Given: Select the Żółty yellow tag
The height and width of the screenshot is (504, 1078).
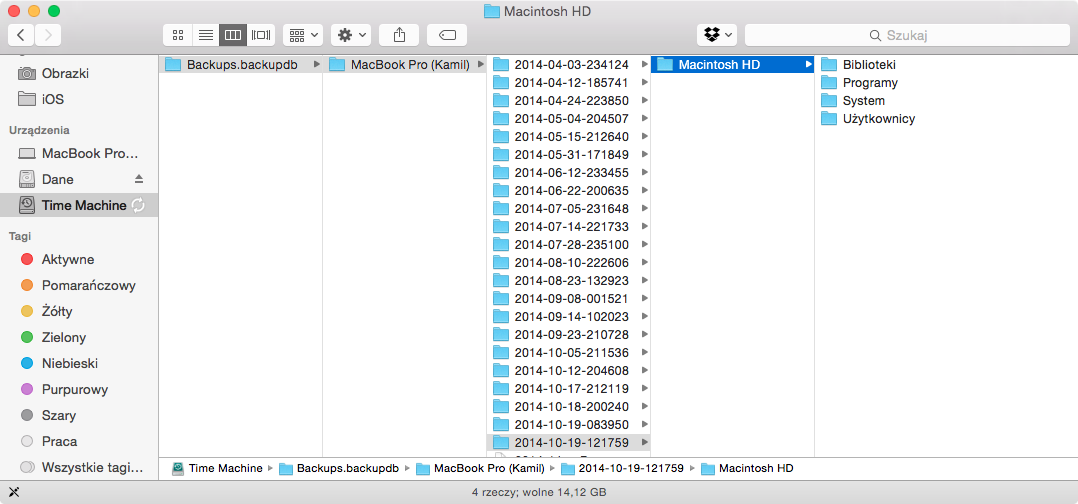Looking at the screenshot, I should pyautogui.click(x=79, y=311).
